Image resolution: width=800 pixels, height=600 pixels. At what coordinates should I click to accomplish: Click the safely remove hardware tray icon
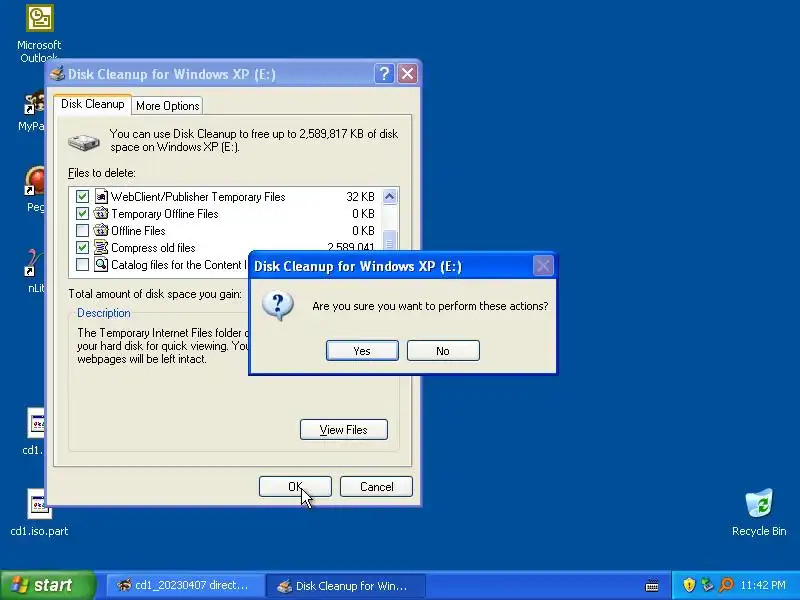pos(707,585)
